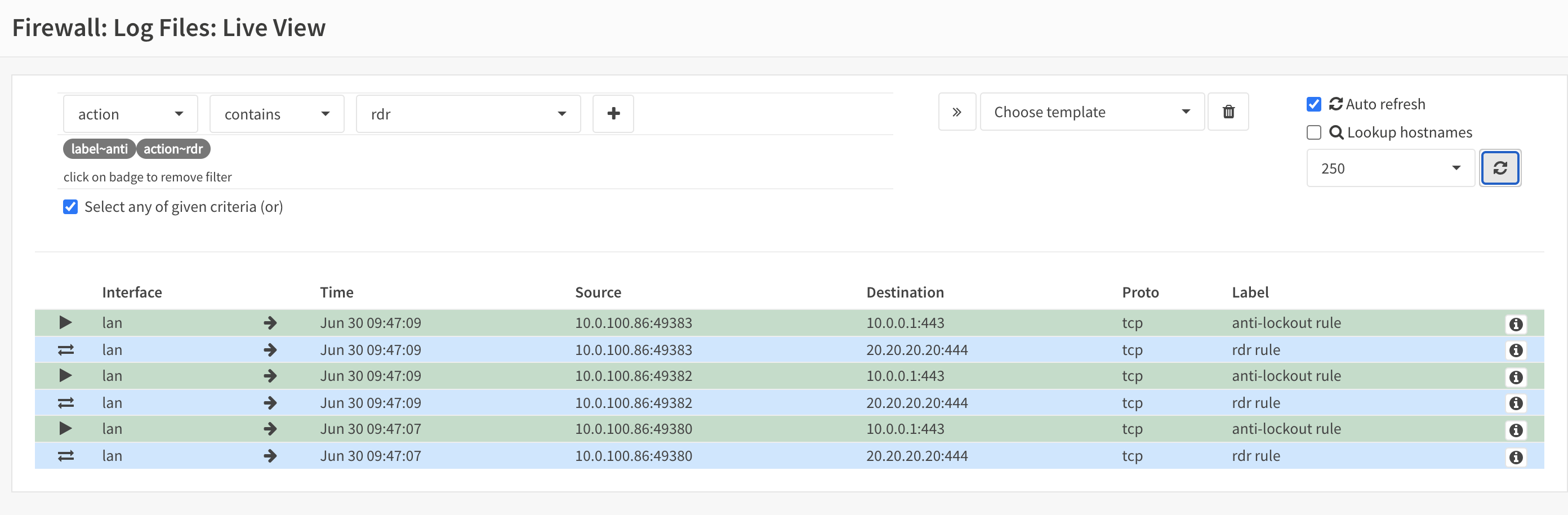
Task: Open info for the first anti-lockout rule entry
Action: pyautogui.click(x=1516, y=324)
